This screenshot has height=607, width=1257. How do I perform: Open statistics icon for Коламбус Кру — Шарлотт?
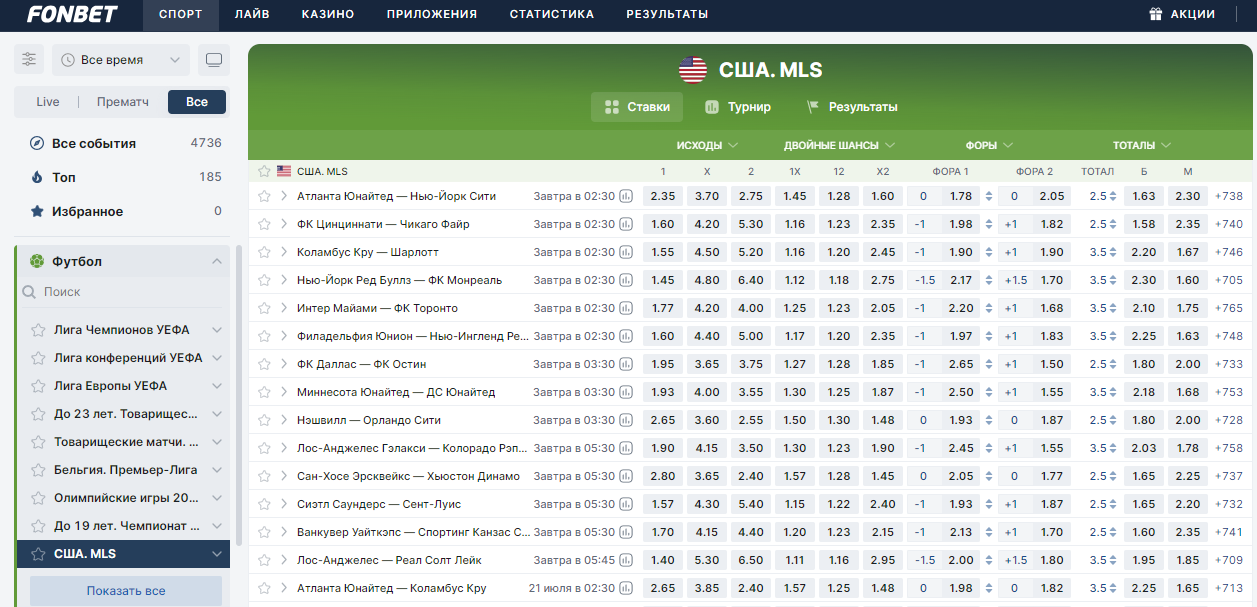tap(626, 252)
